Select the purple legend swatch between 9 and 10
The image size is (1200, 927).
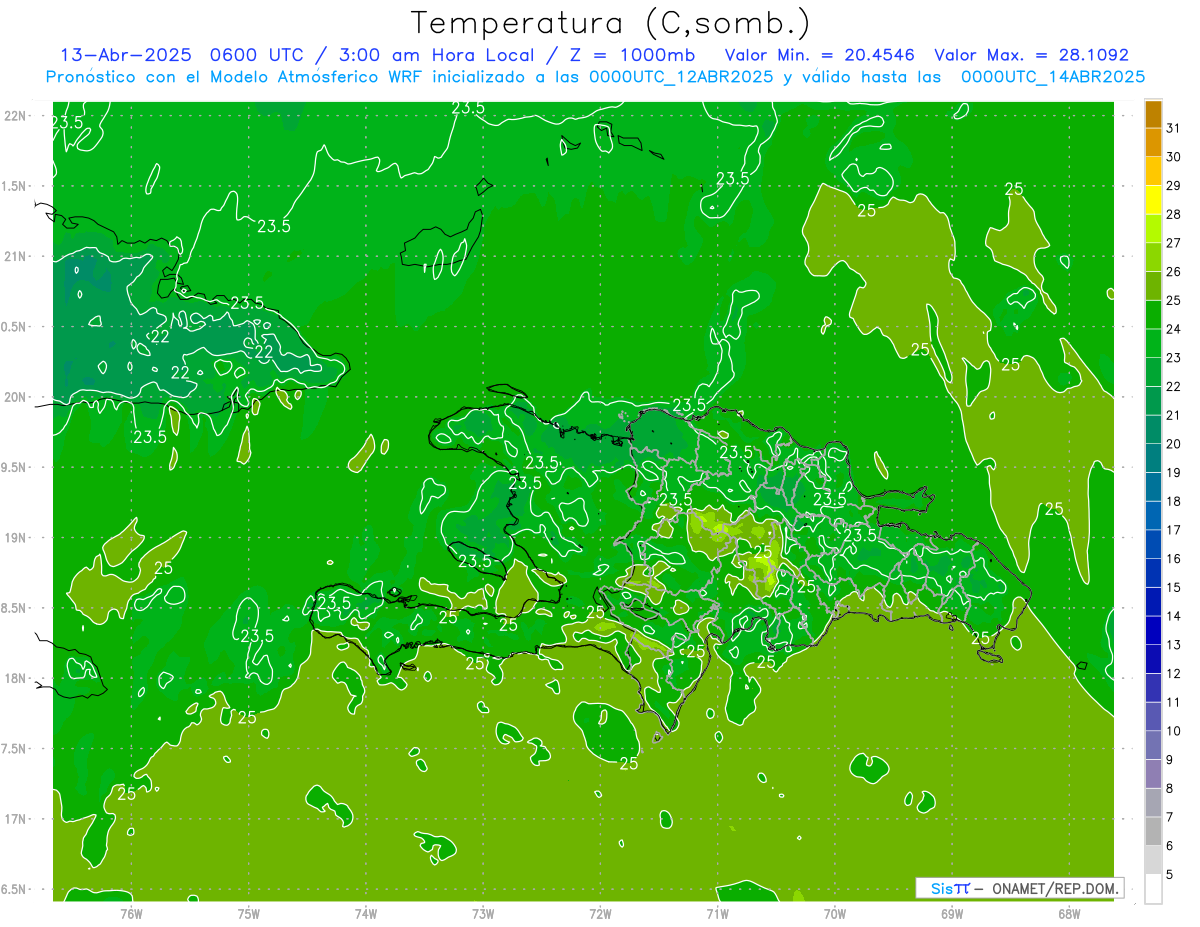1153,745
